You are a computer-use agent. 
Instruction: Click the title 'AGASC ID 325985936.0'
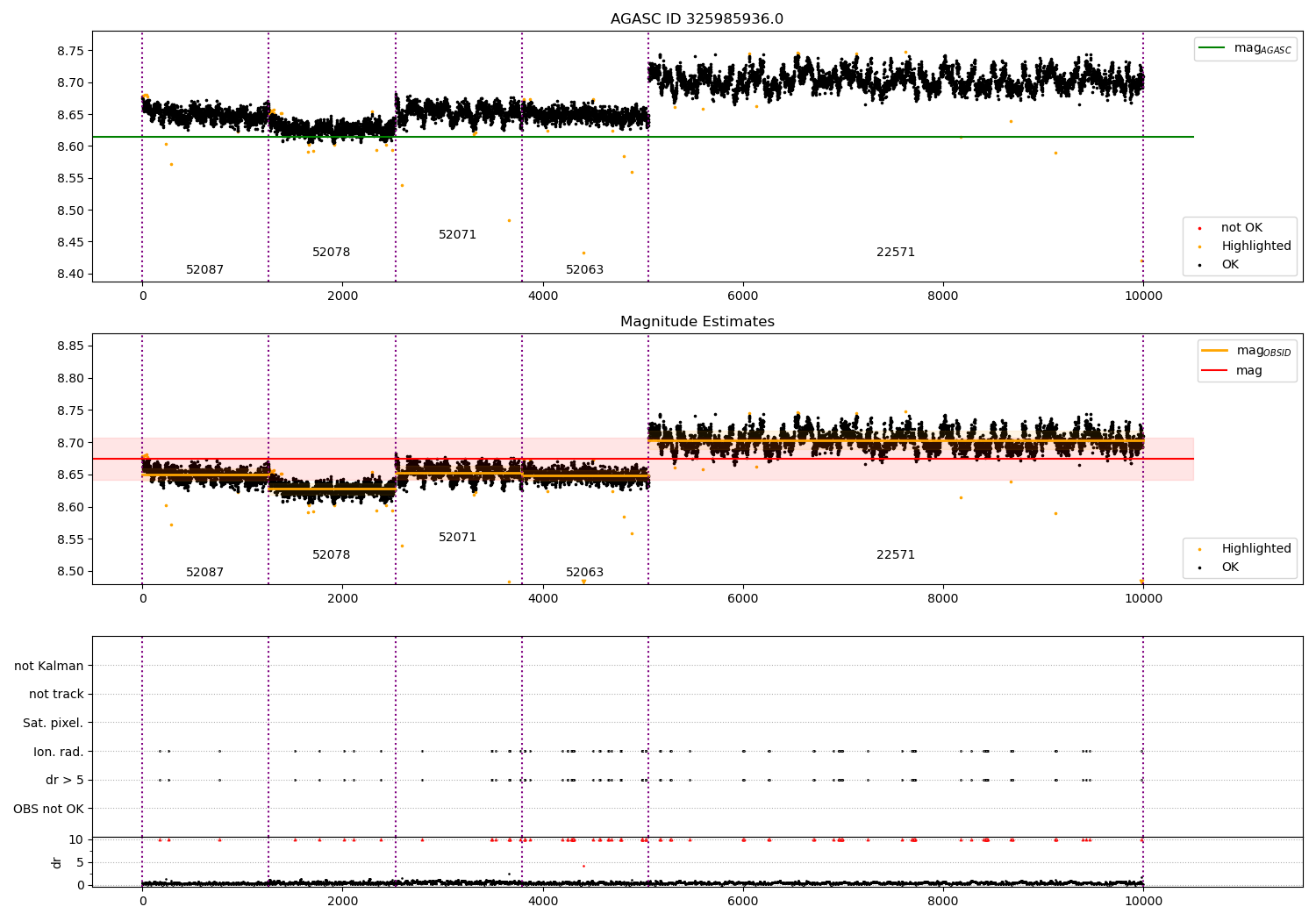pyautogui.click(x=697, y=19)
